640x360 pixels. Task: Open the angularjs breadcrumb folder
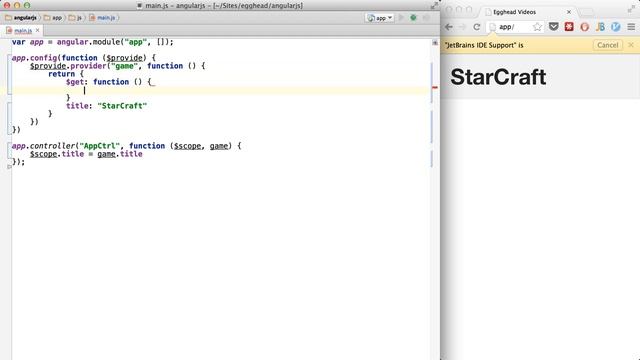pos(21,18)
